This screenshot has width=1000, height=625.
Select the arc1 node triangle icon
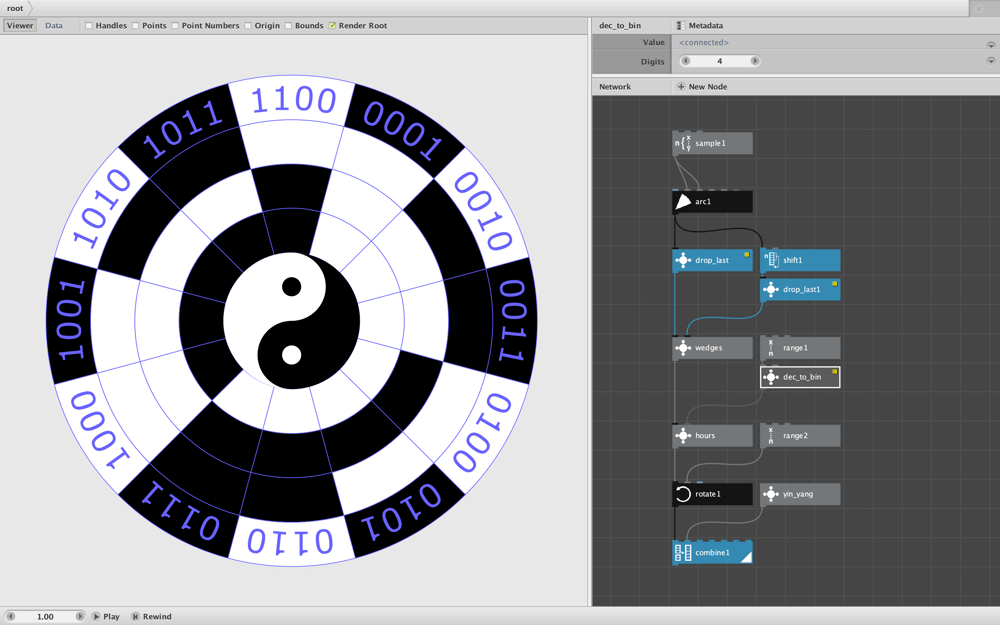(x=683, y=202)
